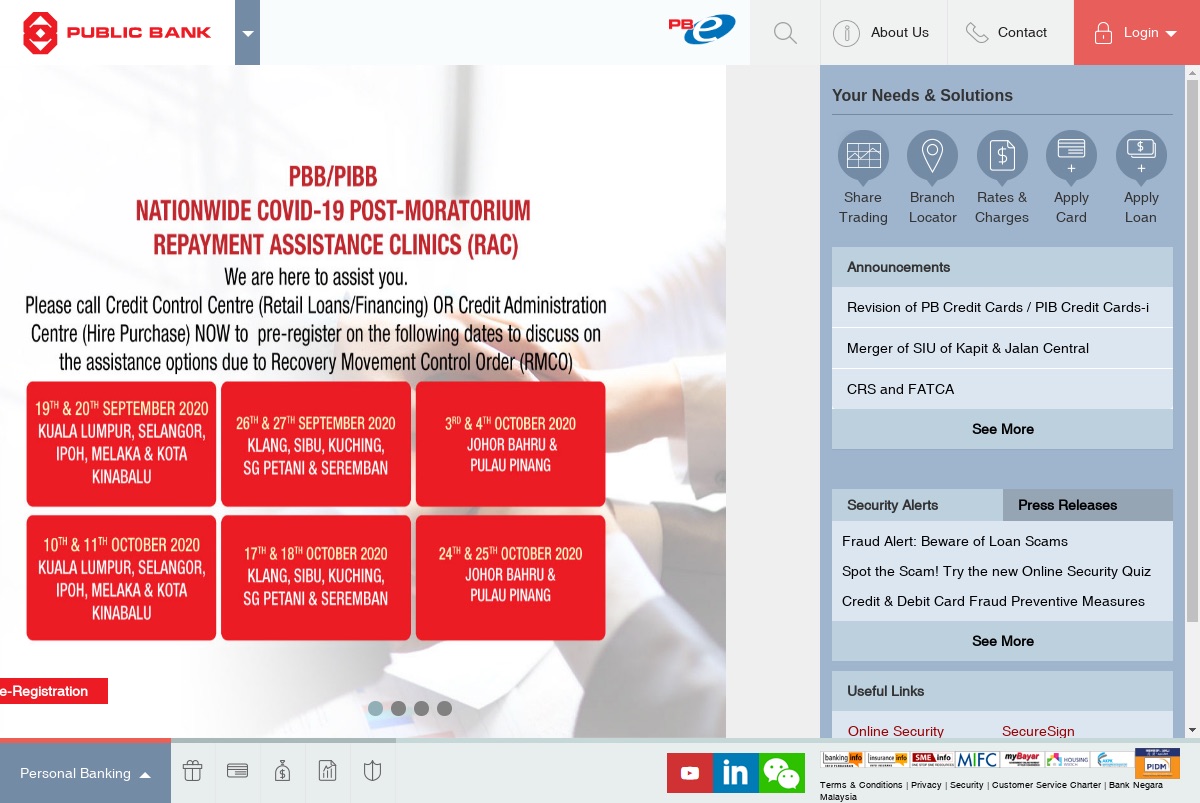Click the credit card icon in bottom bar
The width and height of the screenshot is (1200, 803).
(x=238, y=771)
